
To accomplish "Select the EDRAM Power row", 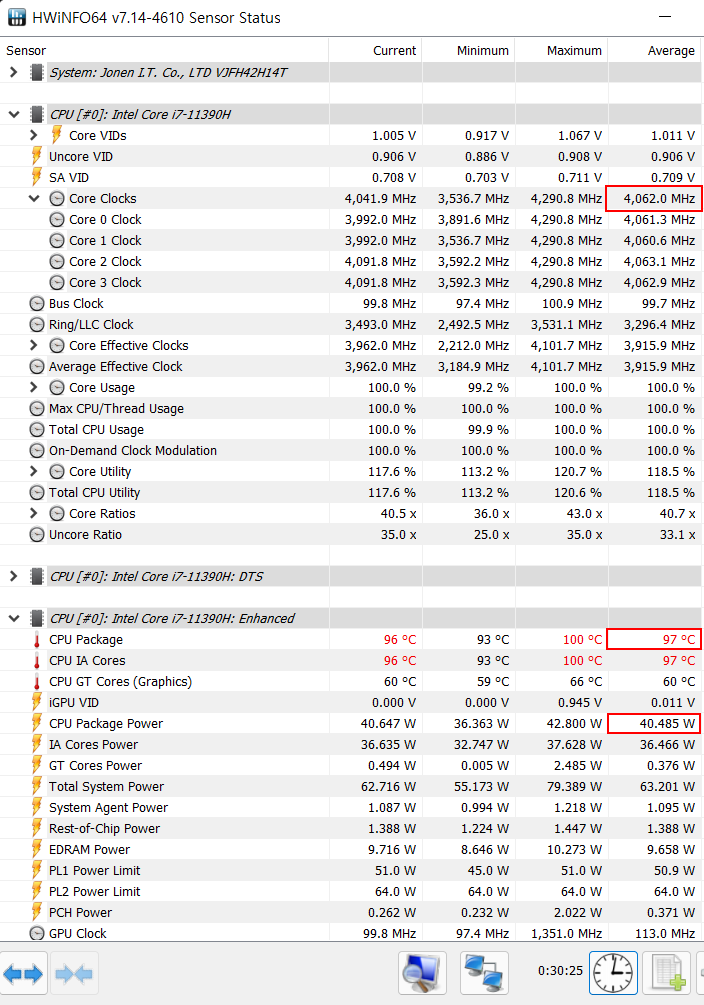I will click(351, 850).
